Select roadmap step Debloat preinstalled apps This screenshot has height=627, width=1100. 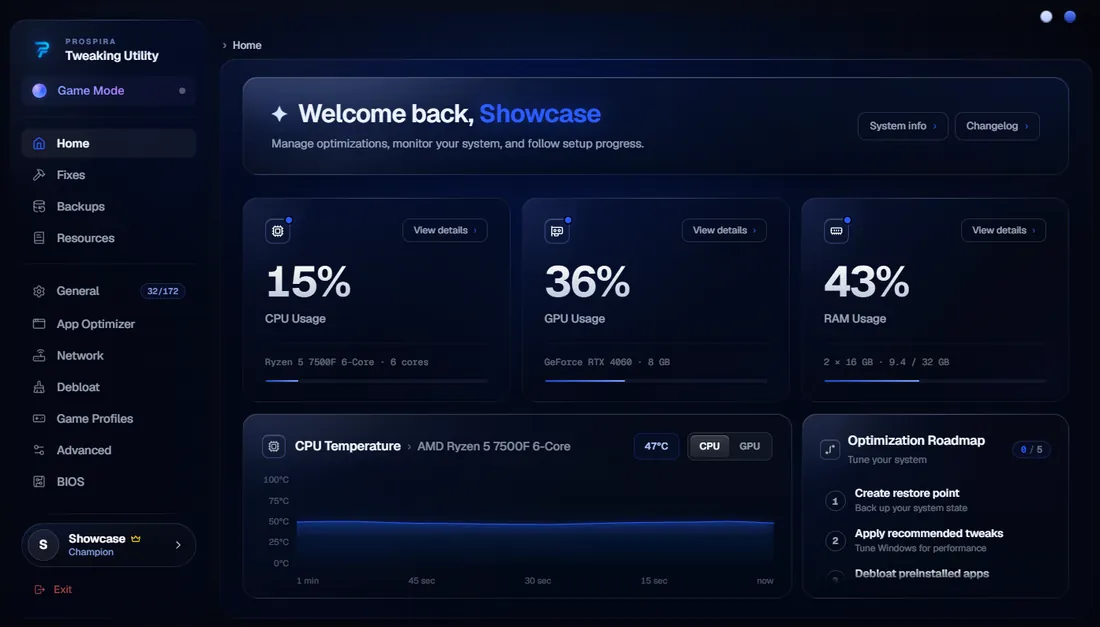936,575
